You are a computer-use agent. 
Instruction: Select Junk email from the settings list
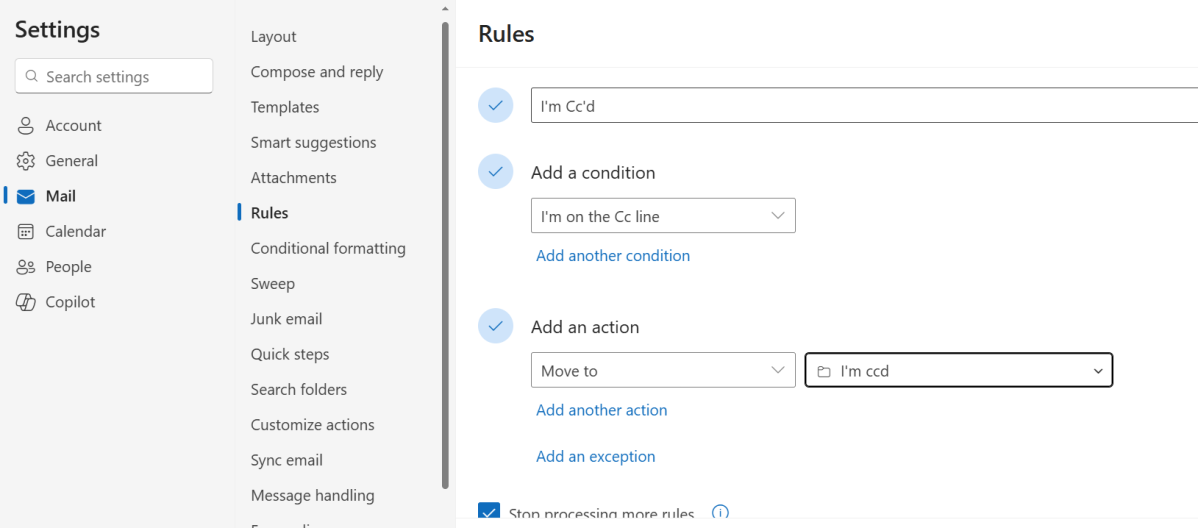coord(286,319)
